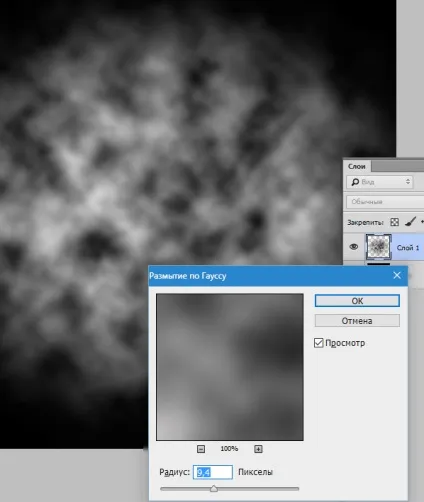
Task: Cancel blur with the Отмена button
Action: (357, 321)
